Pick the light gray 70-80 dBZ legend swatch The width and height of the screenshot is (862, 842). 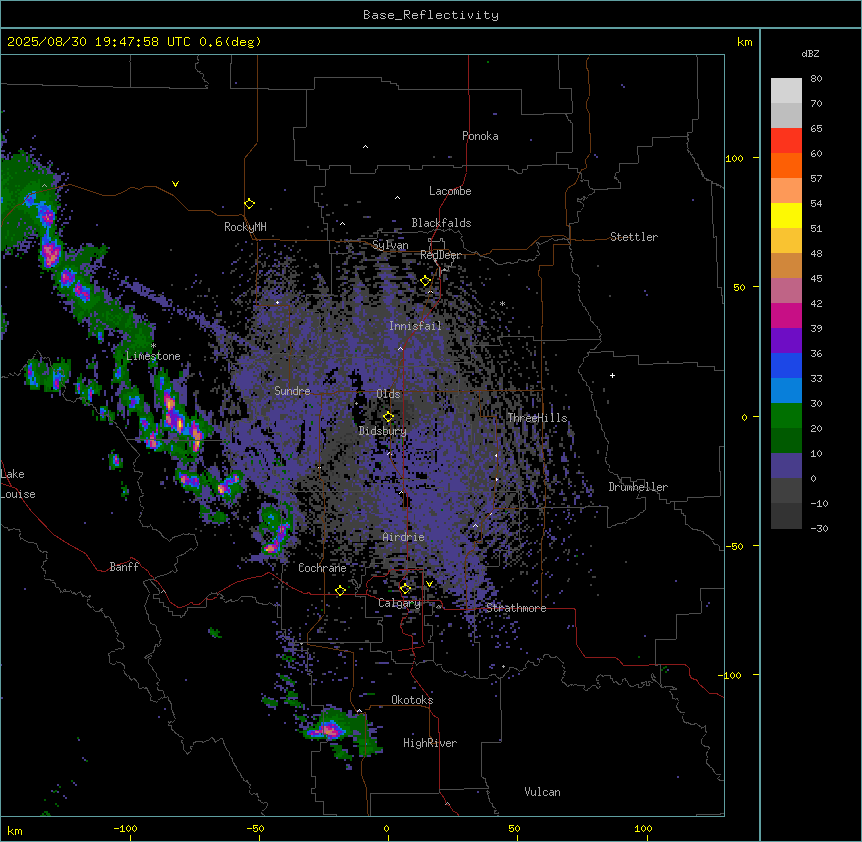(786, 90)
